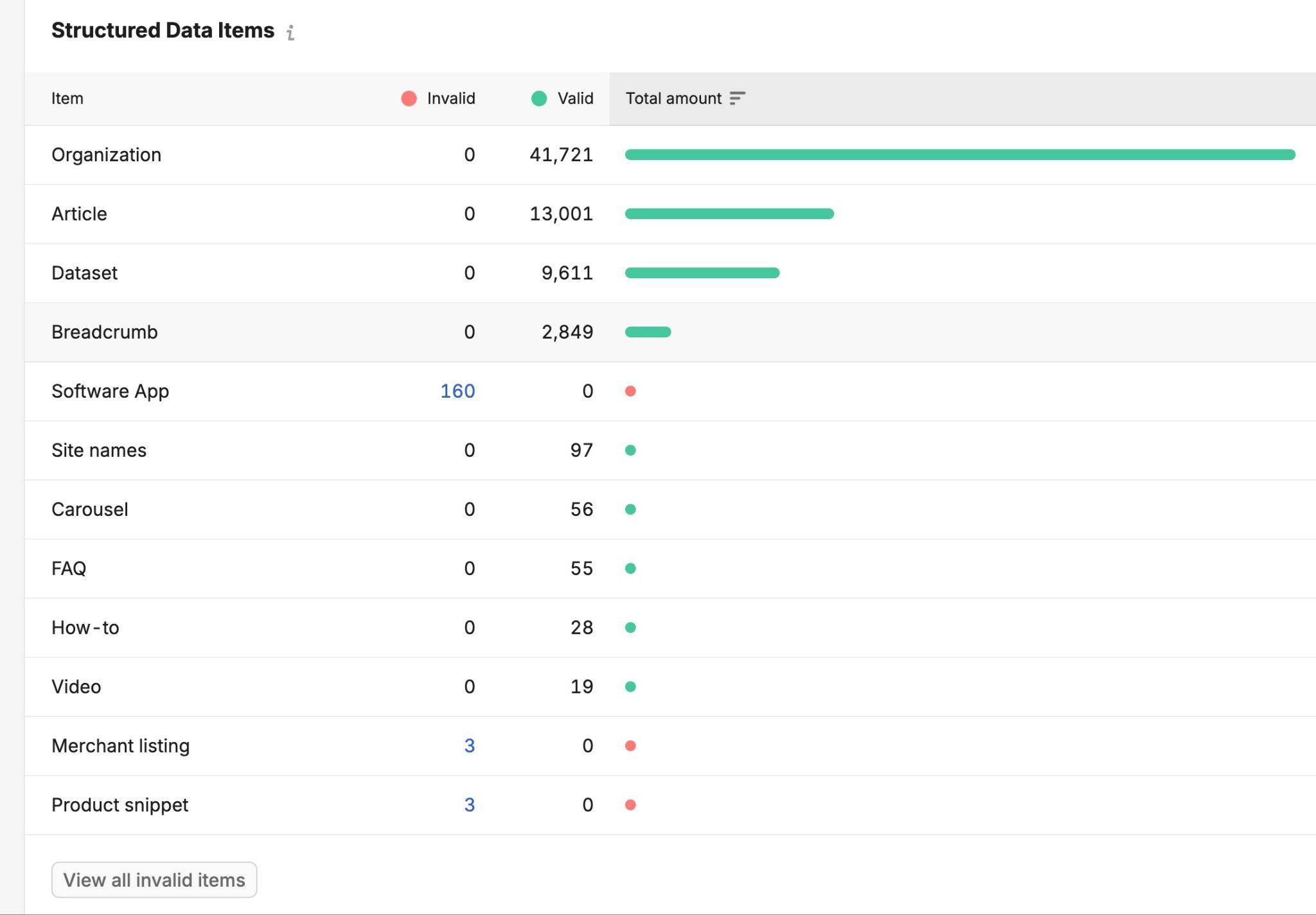Click the Valid column header label

click(575, 98)
